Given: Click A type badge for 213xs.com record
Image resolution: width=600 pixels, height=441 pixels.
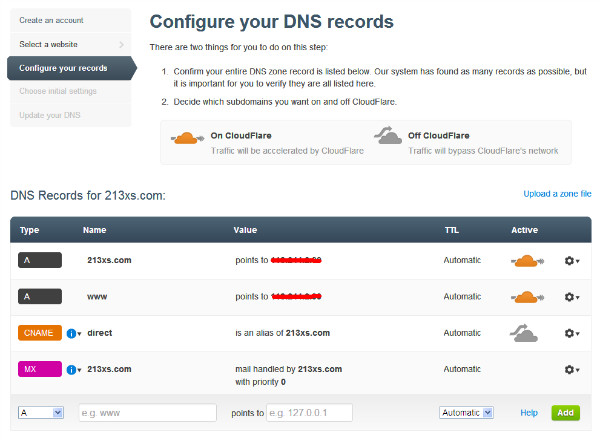Looking at the screenshot, I should pos(40,260).
